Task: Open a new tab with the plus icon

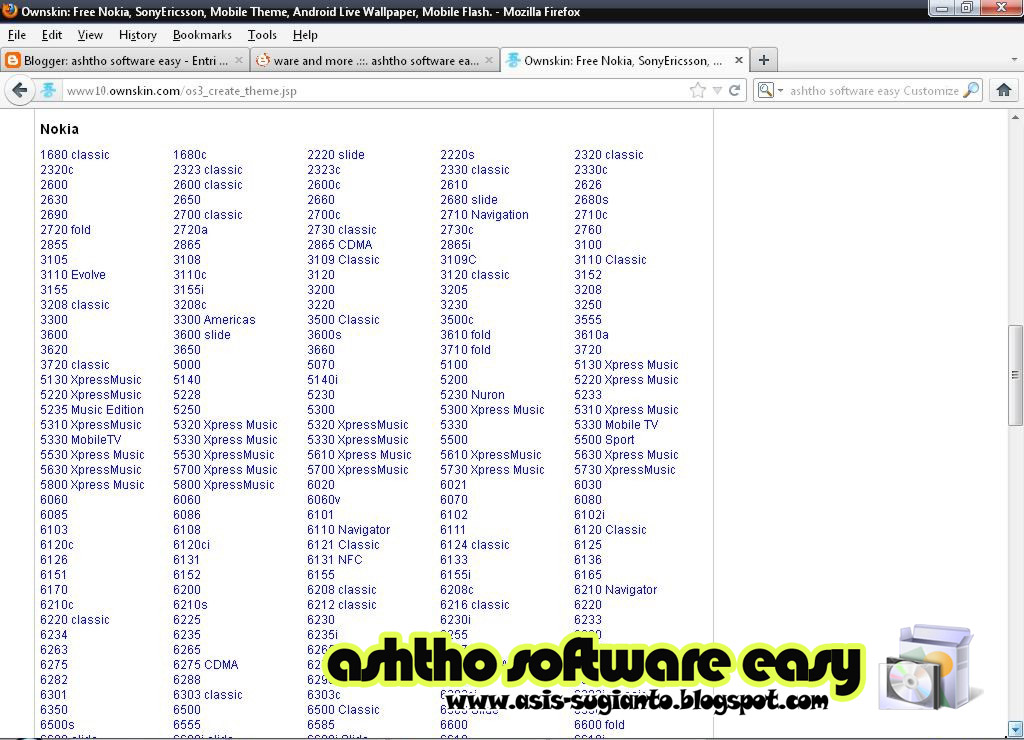Action: click(763, 60)
